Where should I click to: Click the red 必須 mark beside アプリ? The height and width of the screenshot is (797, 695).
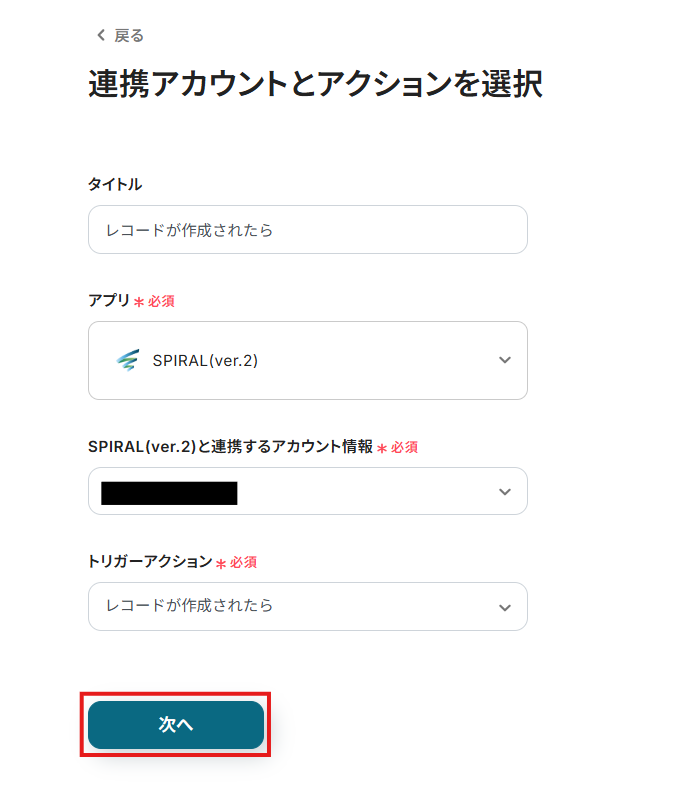[161, 301]
